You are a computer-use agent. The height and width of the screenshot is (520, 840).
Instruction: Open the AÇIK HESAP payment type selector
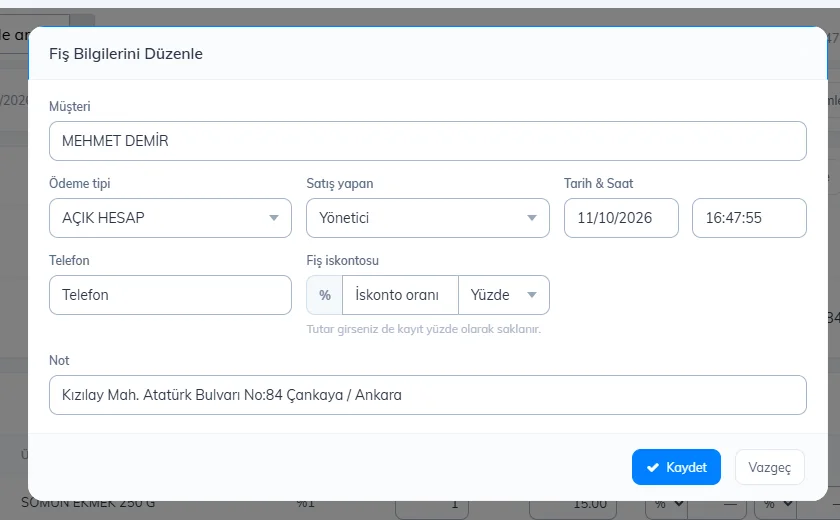tap(170, 218)
